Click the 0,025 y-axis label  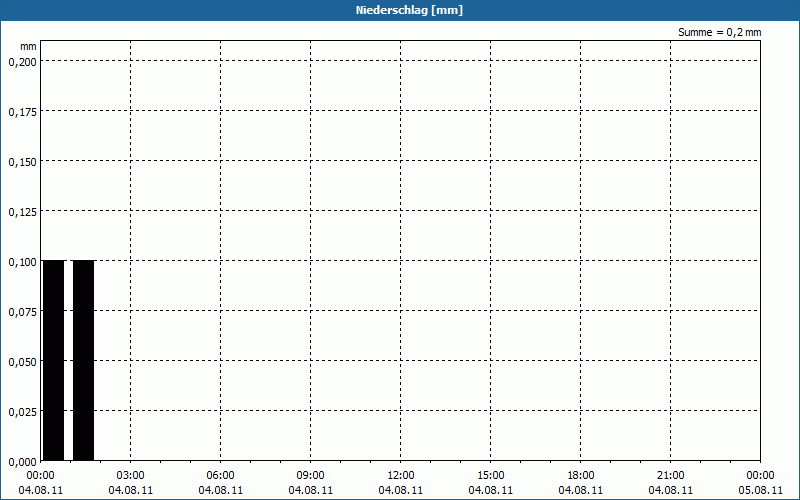pos(22,412)
